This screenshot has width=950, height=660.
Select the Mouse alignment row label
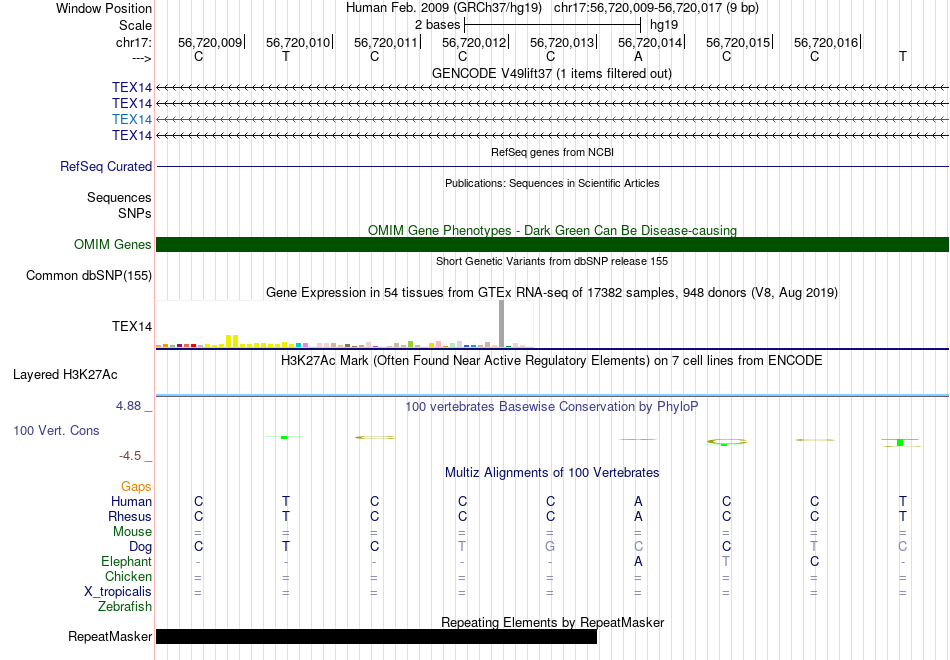(132, 532)
